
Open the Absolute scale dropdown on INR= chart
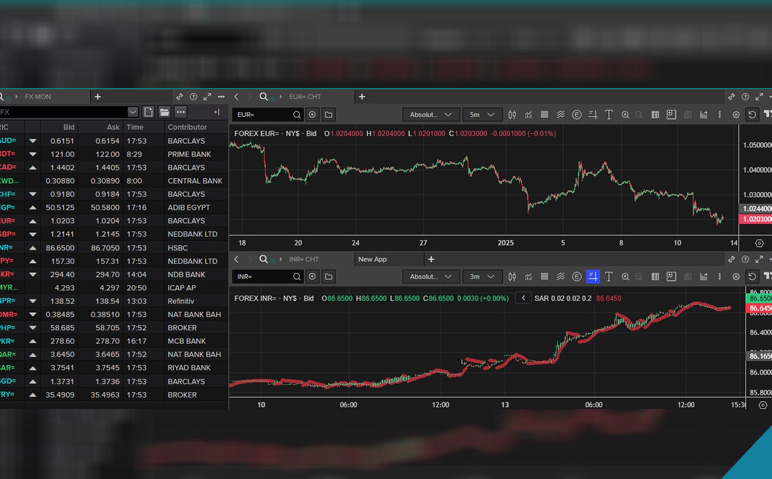(x=431, y=277)
